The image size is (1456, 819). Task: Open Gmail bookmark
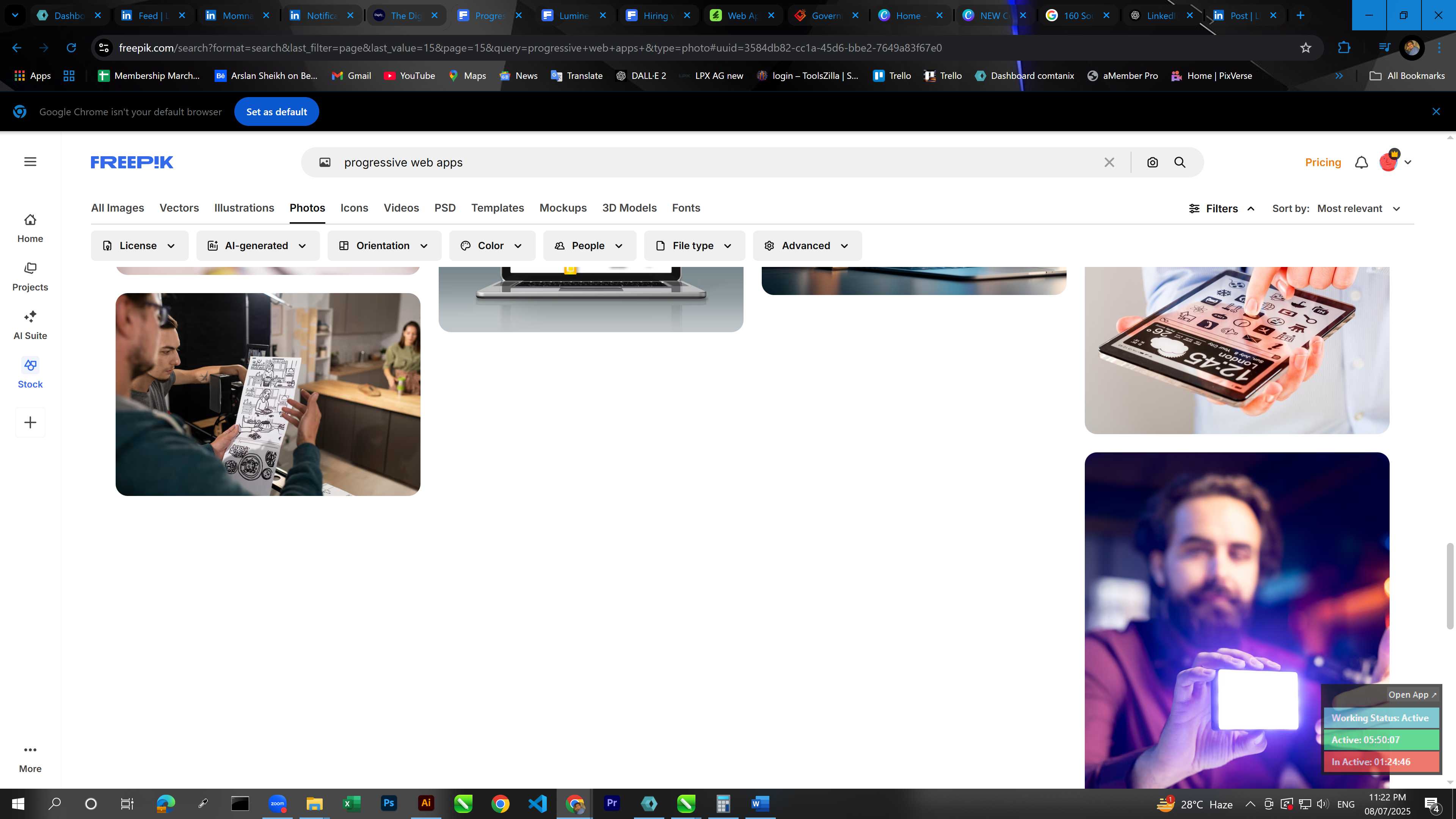[x=351, y=76]
